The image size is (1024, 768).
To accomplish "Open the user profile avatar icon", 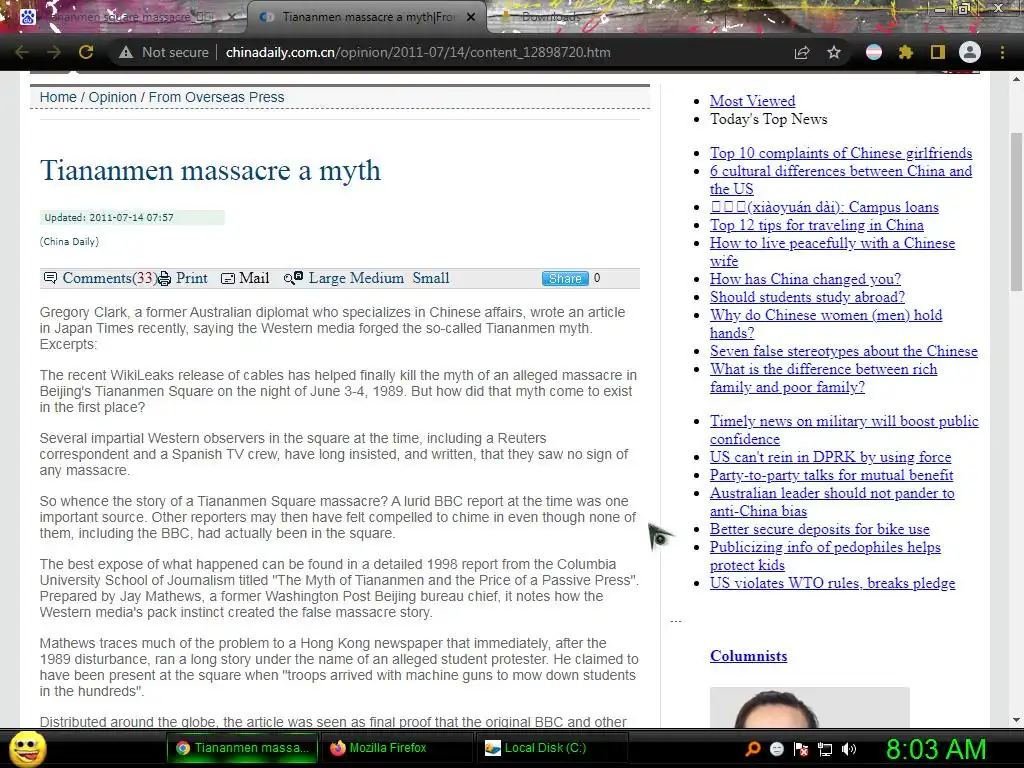I will point(970,52).
